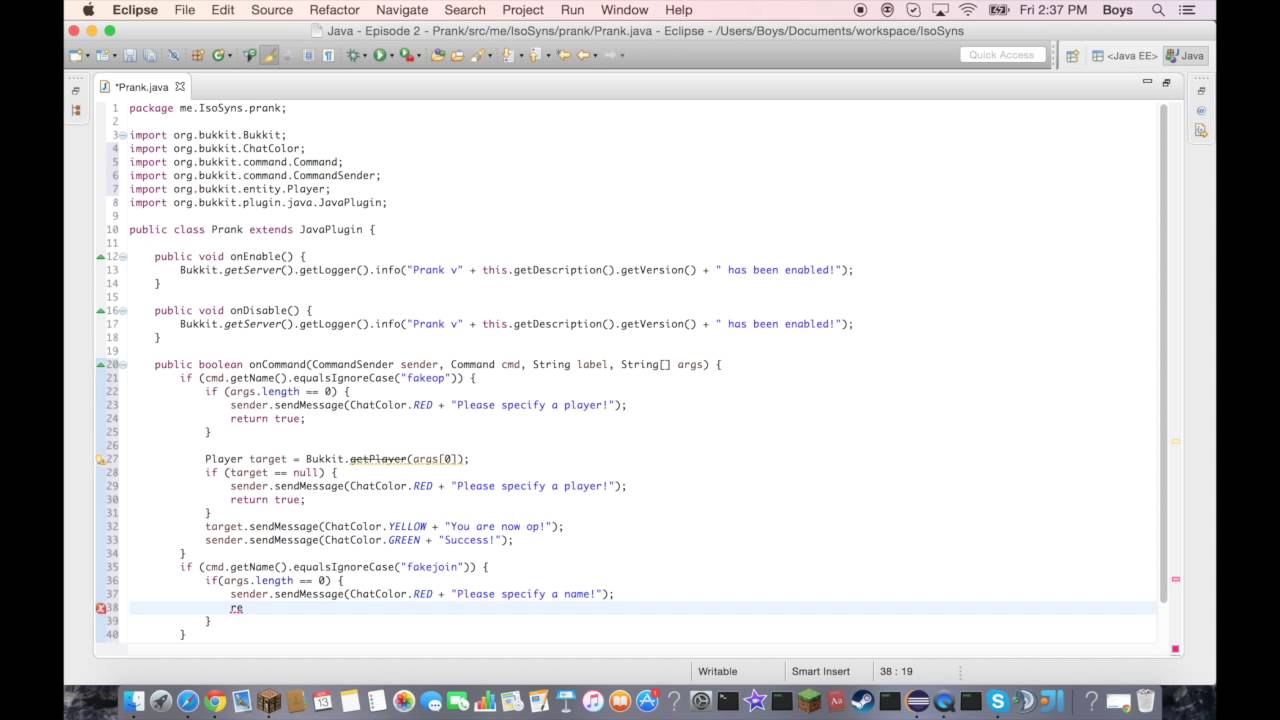Click Writable status bar field
This screenshot has height=720, width=1280.
coord(717,671)
